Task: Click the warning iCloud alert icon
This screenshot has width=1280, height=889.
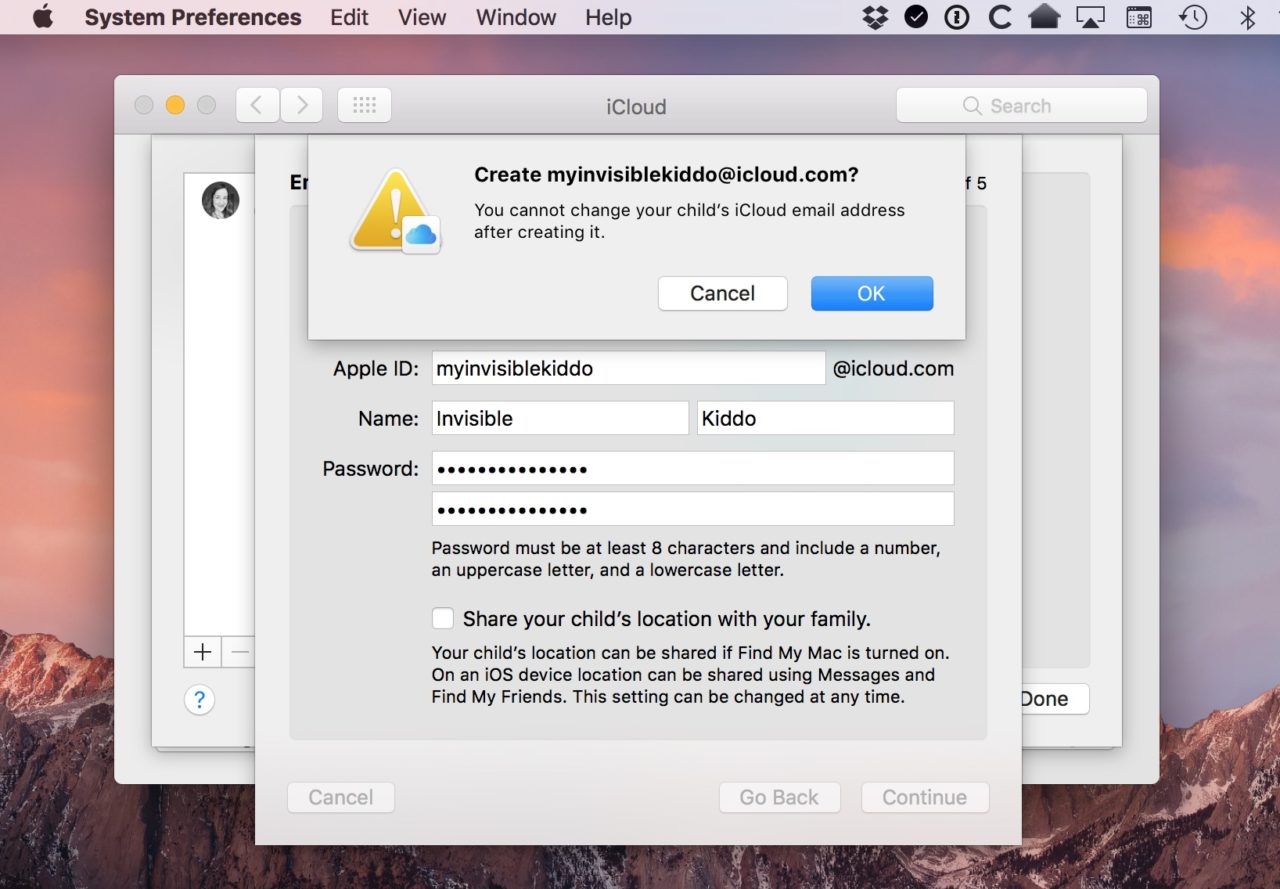Action: point(396,211)
